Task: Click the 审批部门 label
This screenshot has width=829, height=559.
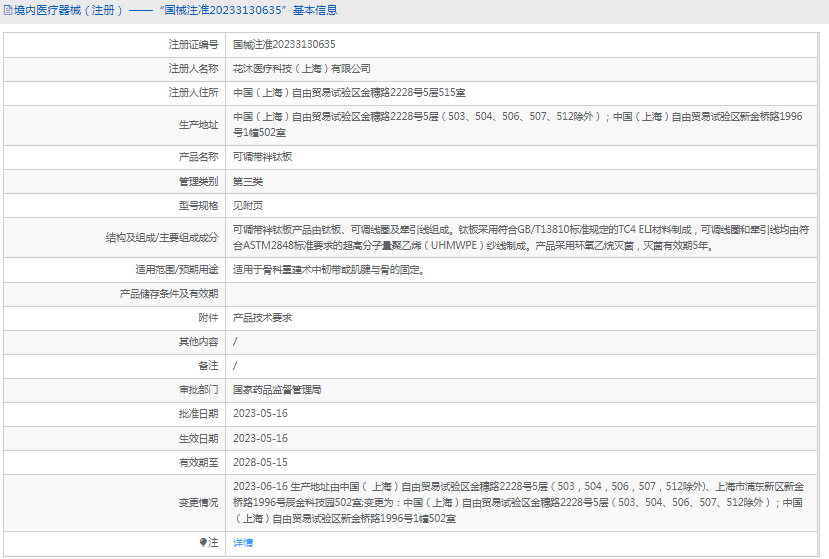Action: tap(198, 390)
